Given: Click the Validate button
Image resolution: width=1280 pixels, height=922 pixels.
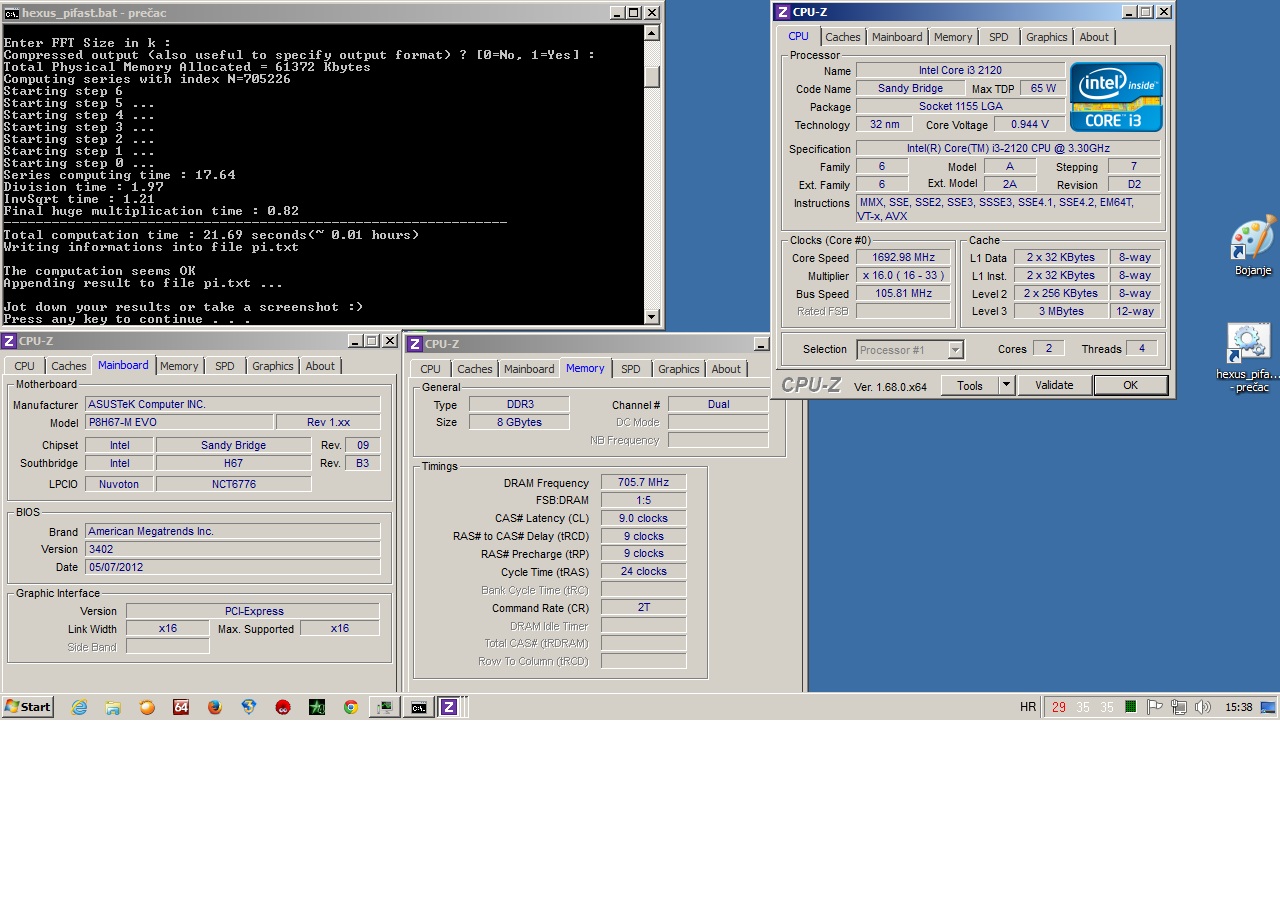Looking at the screenshot, I should (x=1054, y=385).
